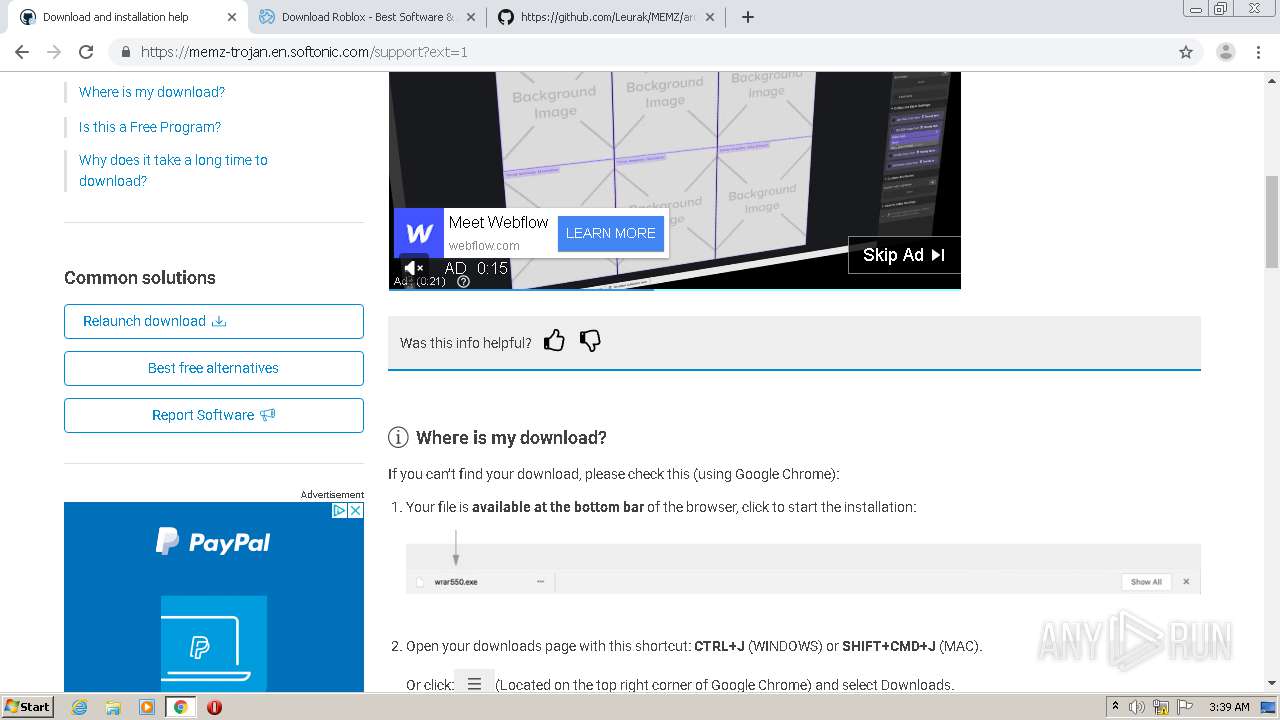Image resolution: width=1280 pixels, height=720 pixels.
Task: Click the Action Center flag tray icon
Action: (x=1185, y=707)
